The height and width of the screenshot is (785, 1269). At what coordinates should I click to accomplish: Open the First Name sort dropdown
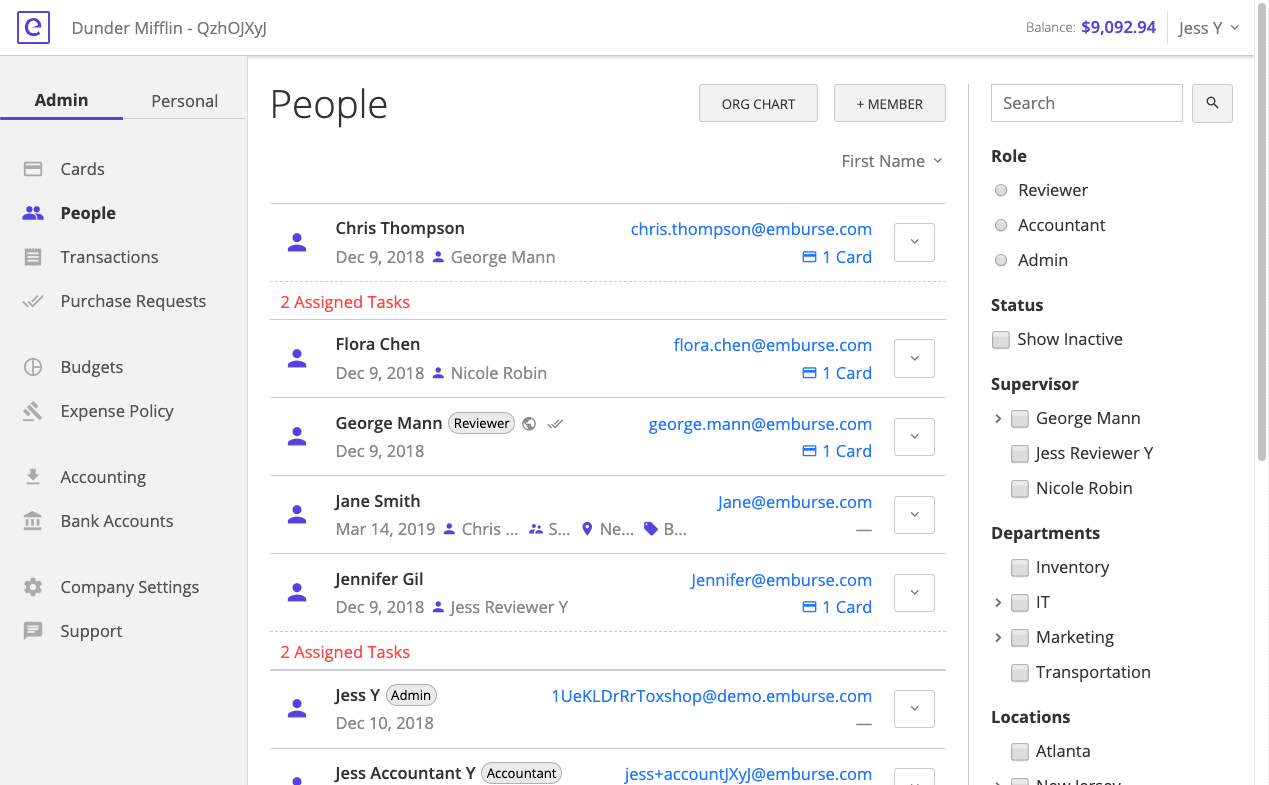coord(892,161)
